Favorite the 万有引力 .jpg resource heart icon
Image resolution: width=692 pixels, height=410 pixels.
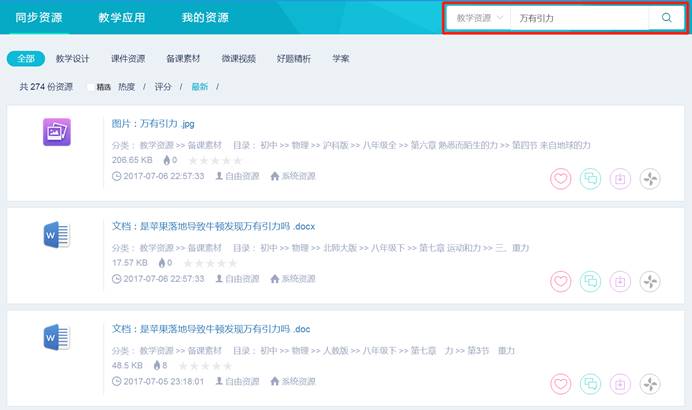pos(560,179)
